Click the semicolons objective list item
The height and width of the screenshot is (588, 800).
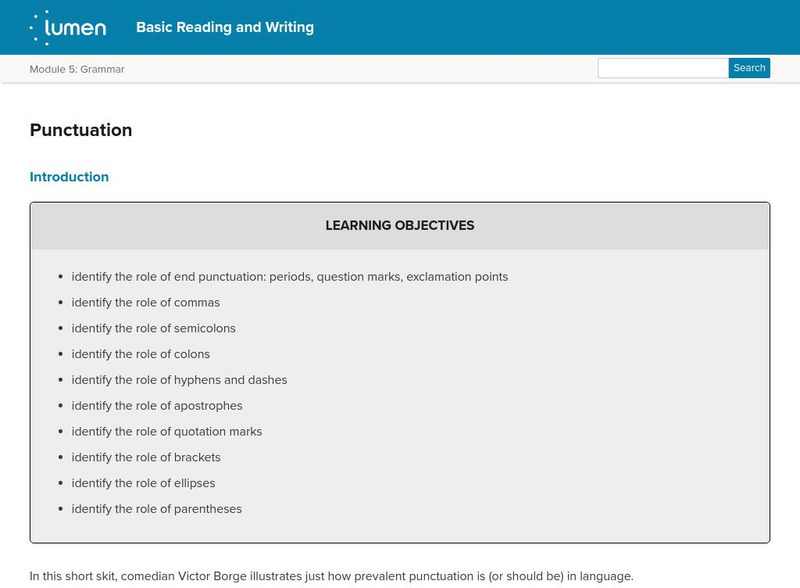(154, 328)
